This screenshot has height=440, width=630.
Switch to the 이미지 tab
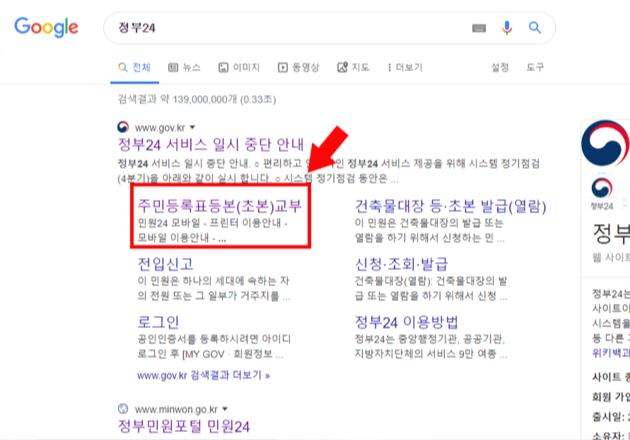[x=239, y=68]
